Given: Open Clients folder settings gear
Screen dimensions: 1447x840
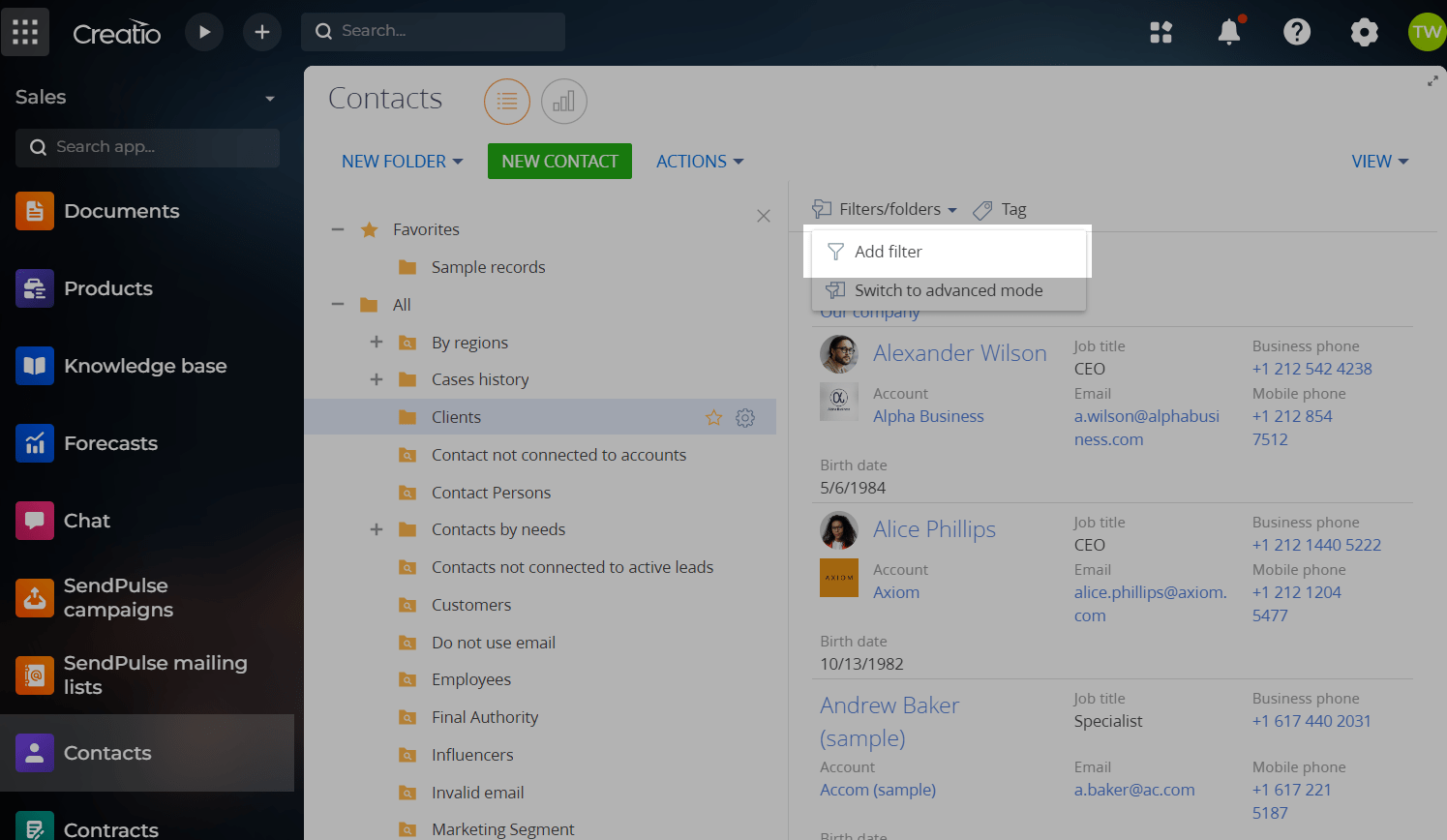Looking at the screenshot, I should pos(745,417).
